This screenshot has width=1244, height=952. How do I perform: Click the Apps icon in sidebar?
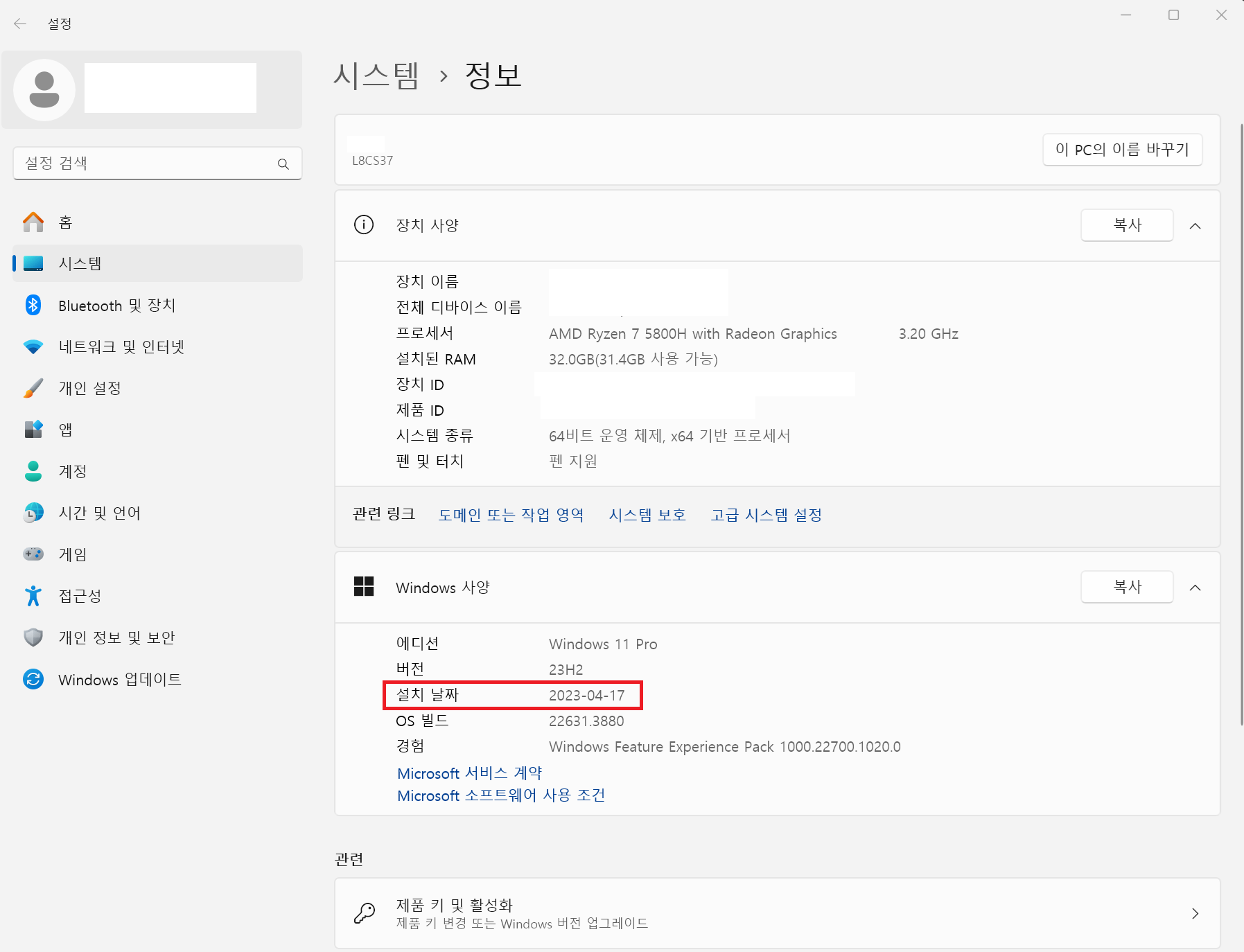tap(33, 430)
